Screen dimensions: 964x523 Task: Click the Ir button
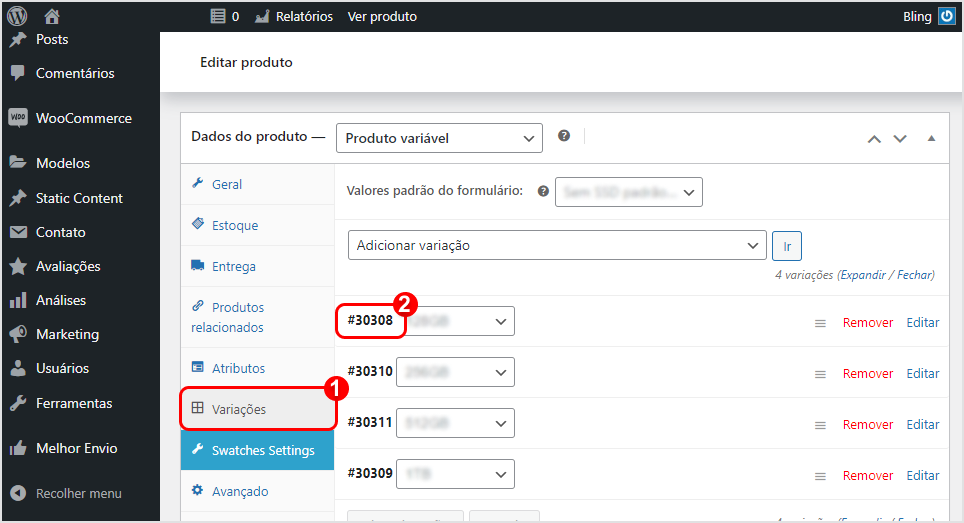(786, 246)
